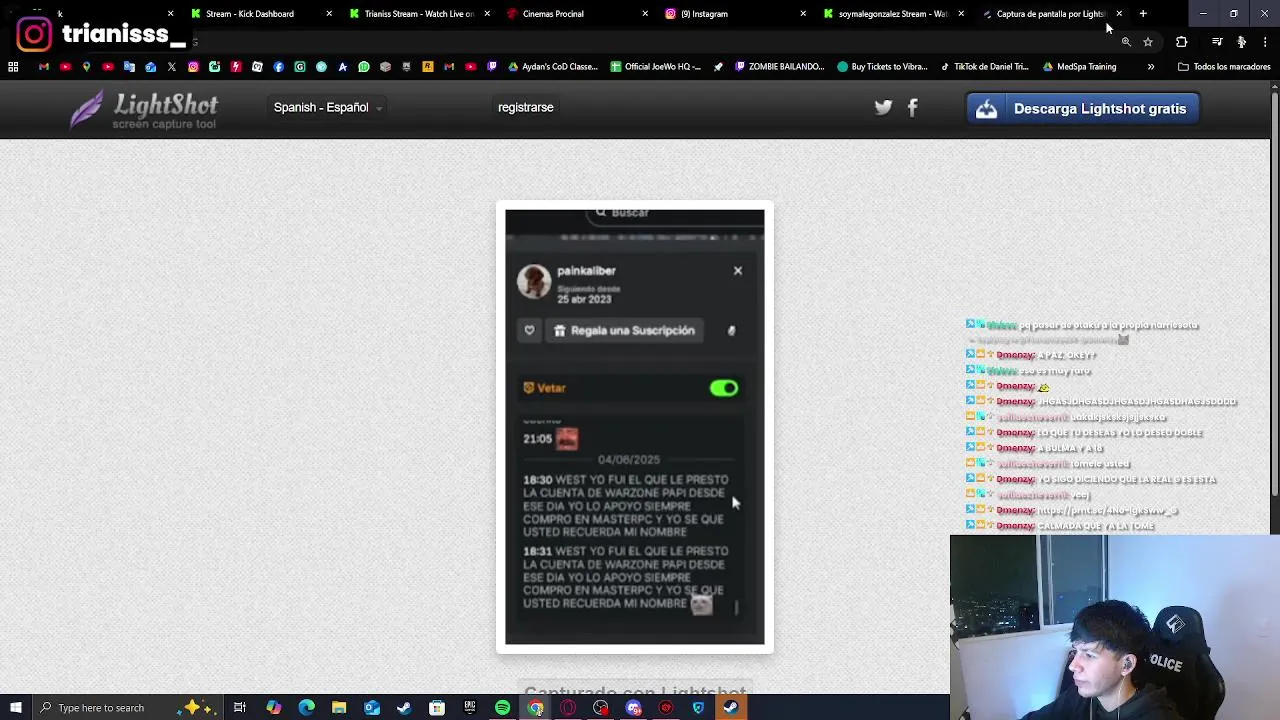This screenshot has height=720, width=1280.
Task: Open the Twitter icon in Lightshot header
Action: [883, 108]
